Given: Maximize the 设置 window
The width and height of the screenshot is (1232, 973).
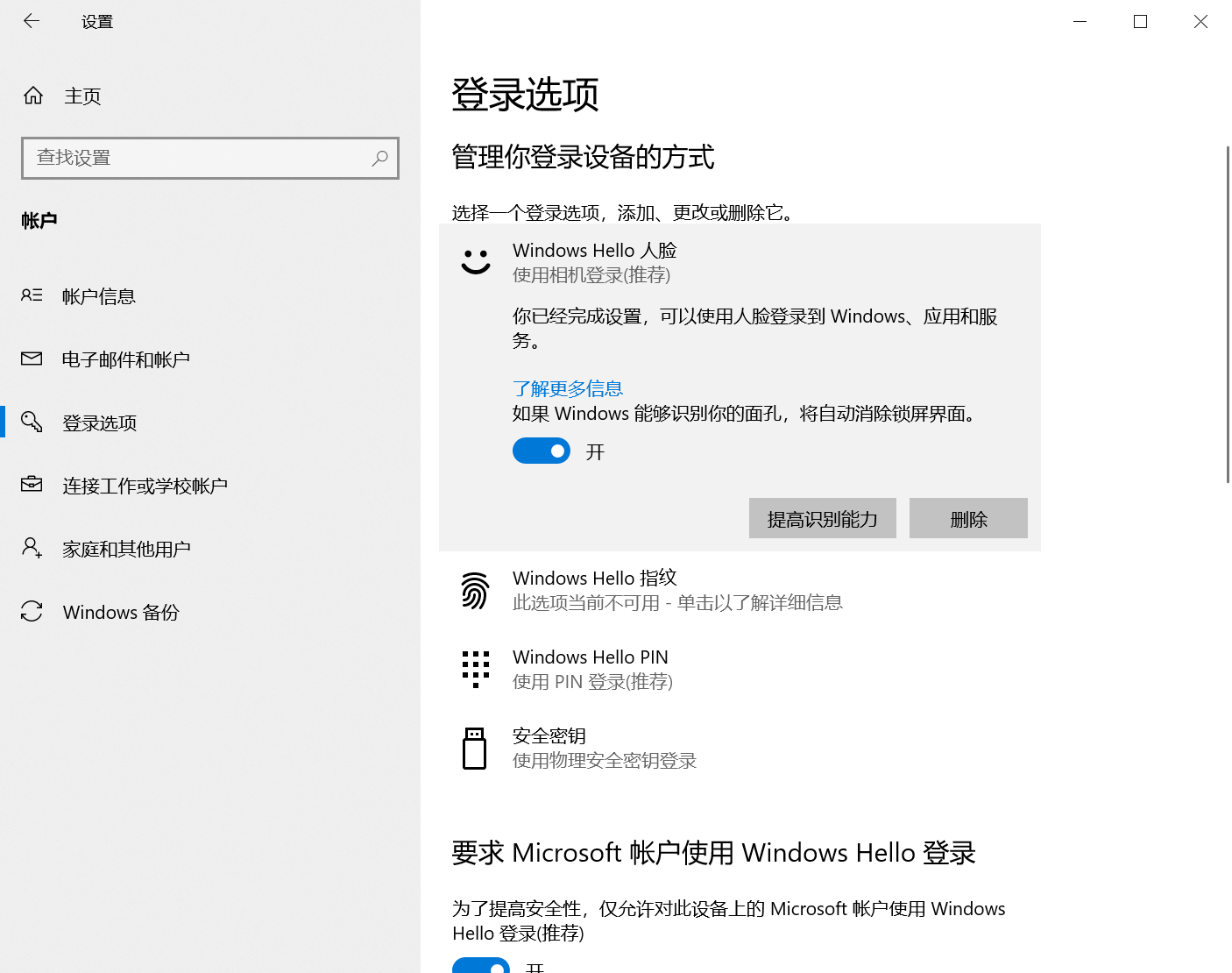Looking at the screenshot, I should [x=1140, y=21].
